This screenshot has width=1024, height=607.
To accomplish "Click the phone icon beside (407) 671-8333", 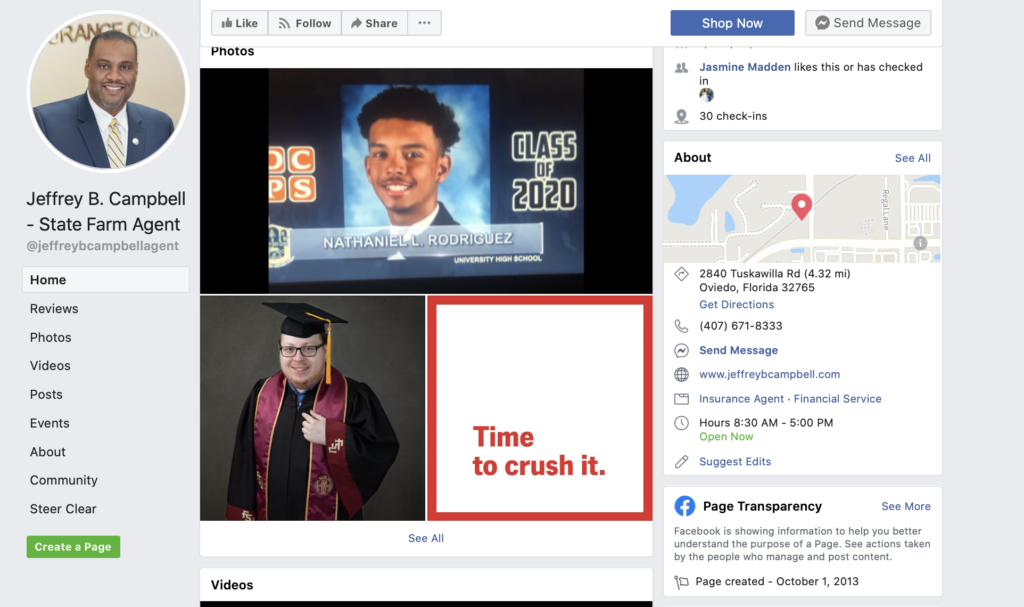I will pyautogui.click(x=681, y=326).
